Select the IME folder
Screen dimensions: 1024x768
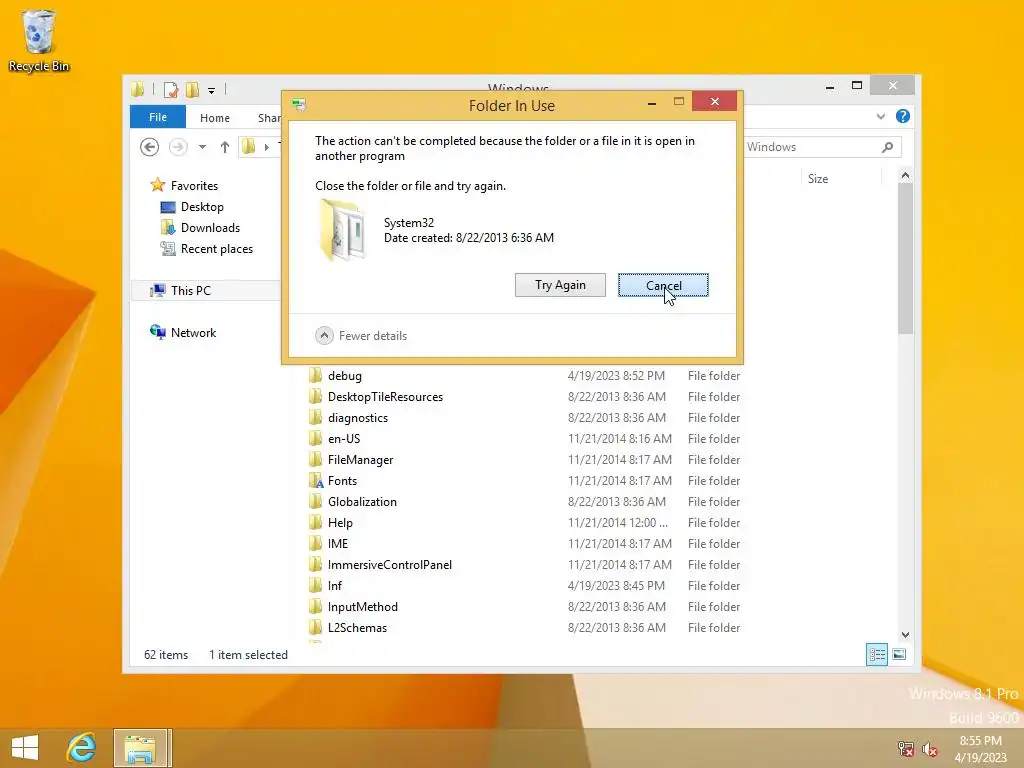pyautogui.click(x=338, y=543)
